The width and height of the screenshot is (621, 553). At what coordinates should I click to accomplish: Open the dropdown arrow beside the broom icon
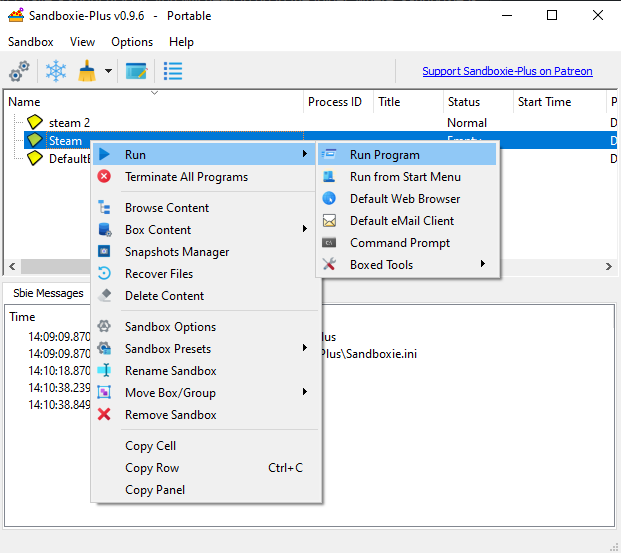coord(108,71)
